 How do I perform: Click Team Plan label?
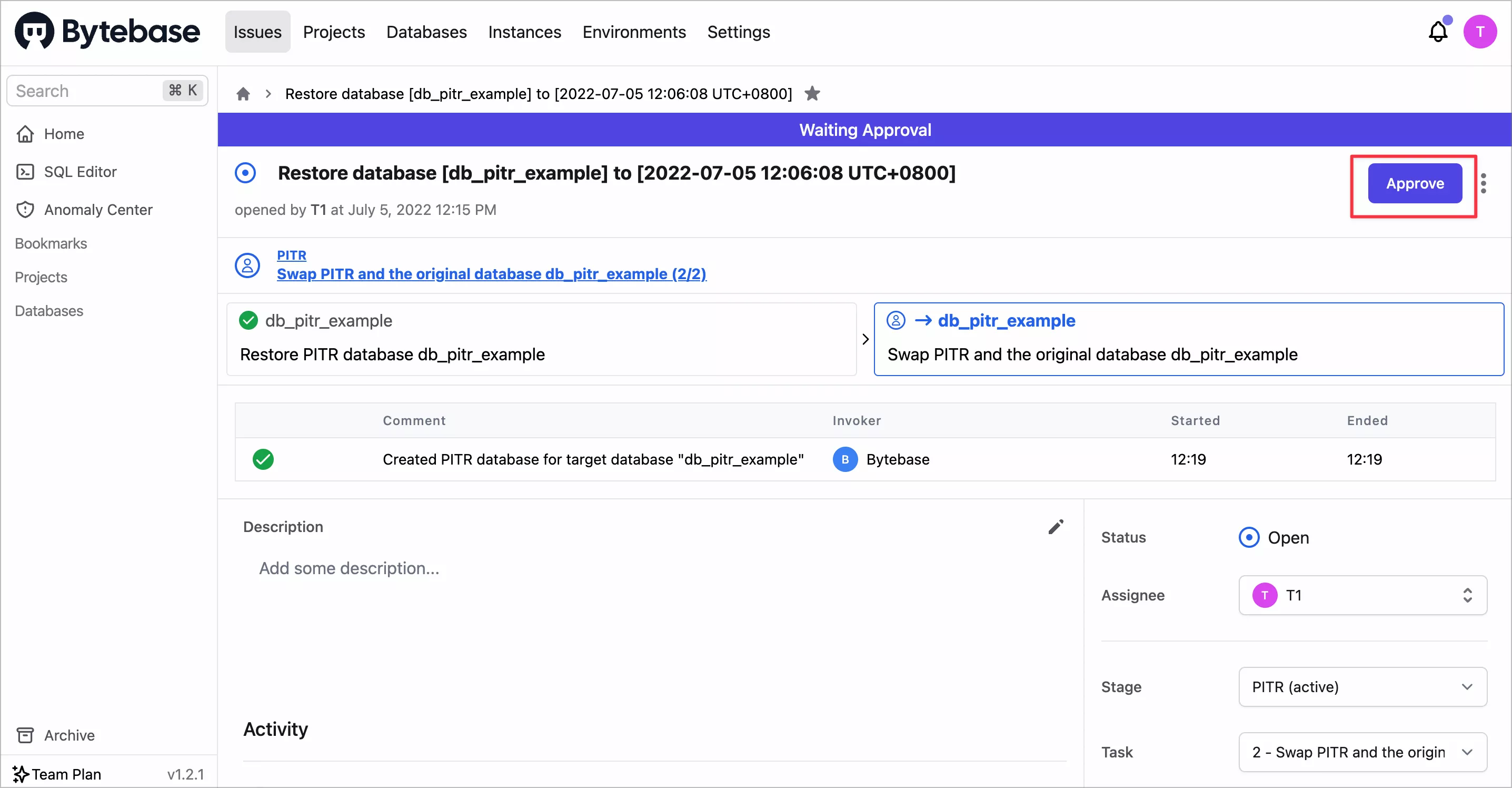[66, 774]
